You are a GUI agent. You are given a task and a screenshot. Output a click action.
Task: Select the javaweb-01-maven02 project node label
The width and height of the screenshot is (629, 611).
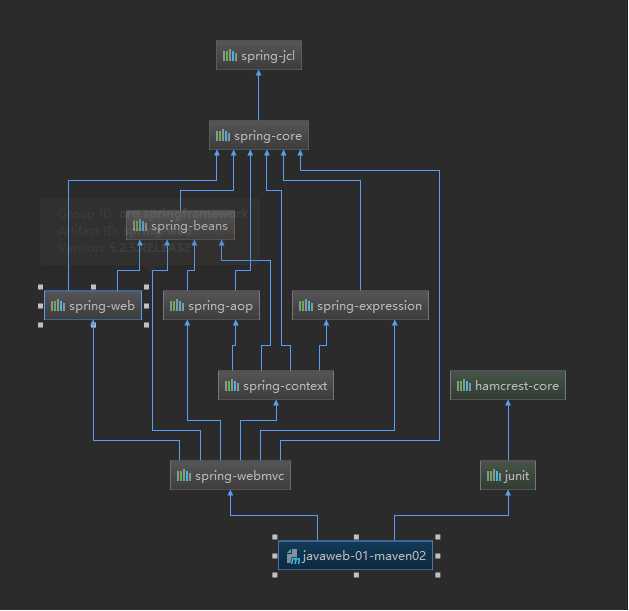point(364,556)
